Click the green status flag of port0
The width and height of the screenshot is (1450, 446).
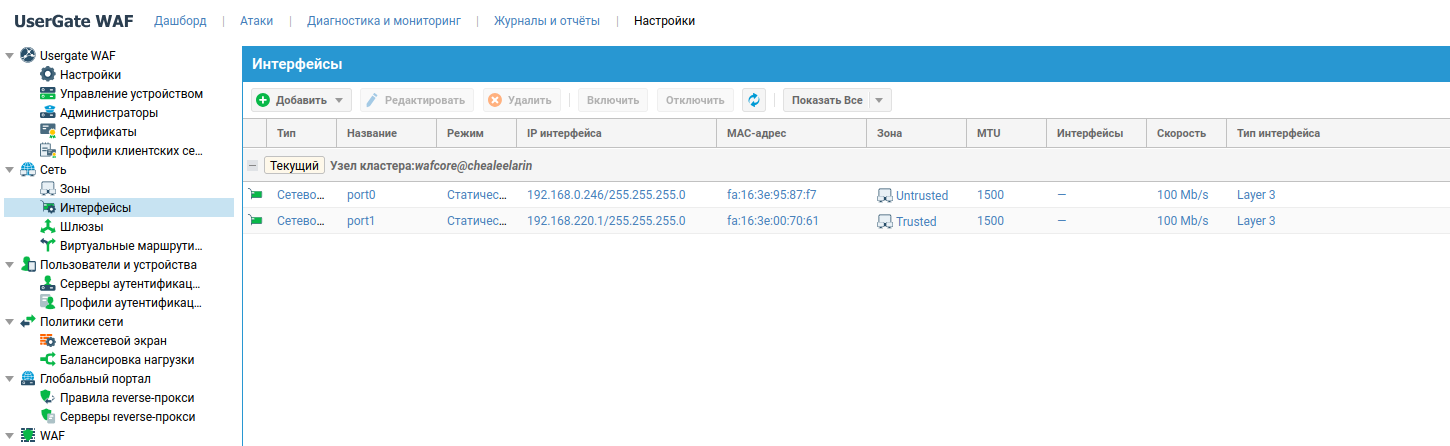coord(255,195)
